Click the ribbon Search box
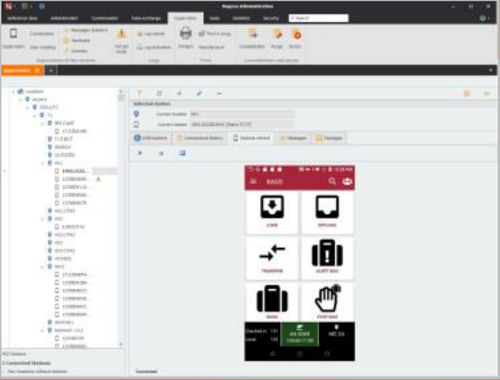This screenshot has width=500, height=380. coord(318,18)
